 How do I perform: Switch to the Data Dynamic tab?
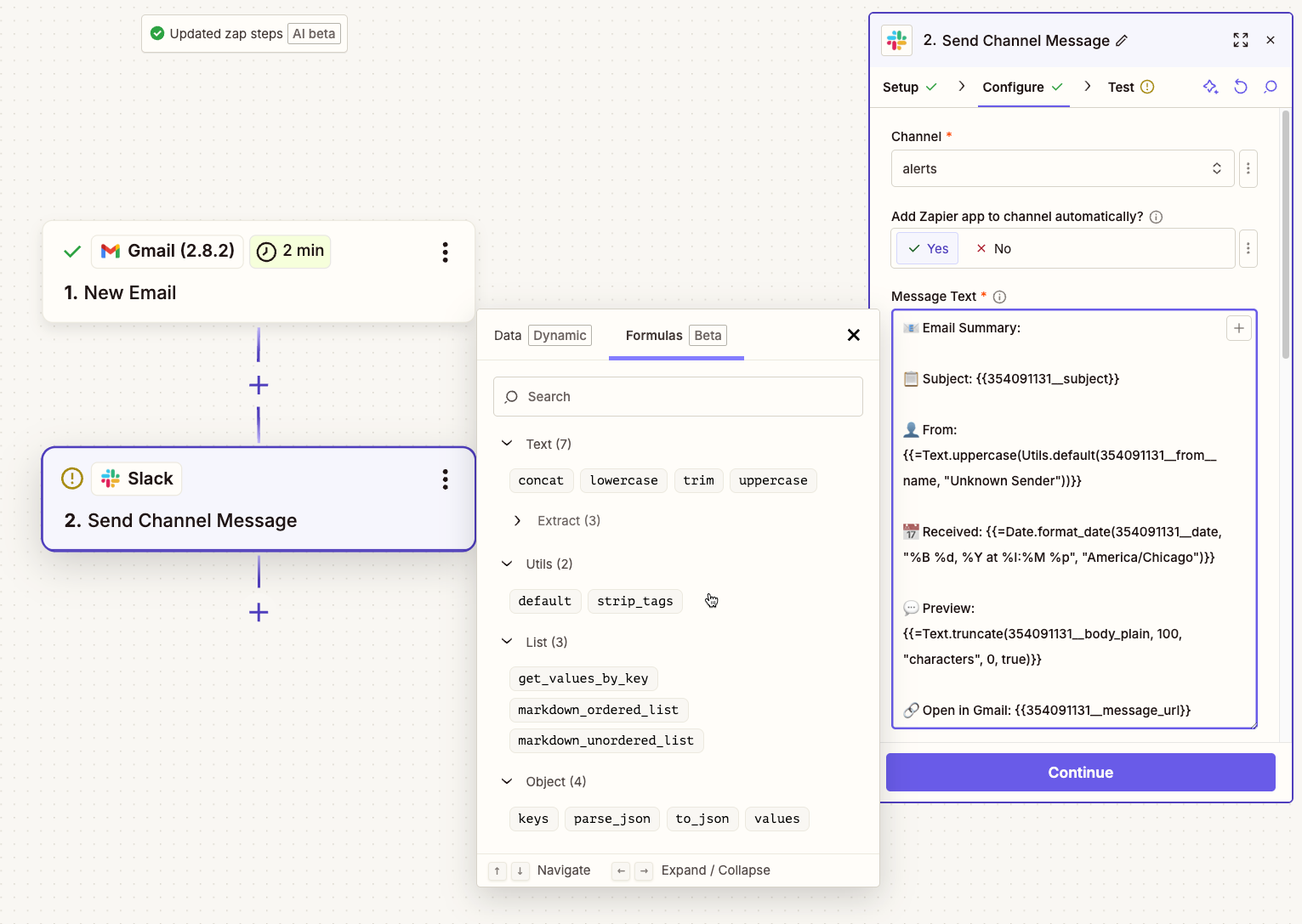point(542,336)
